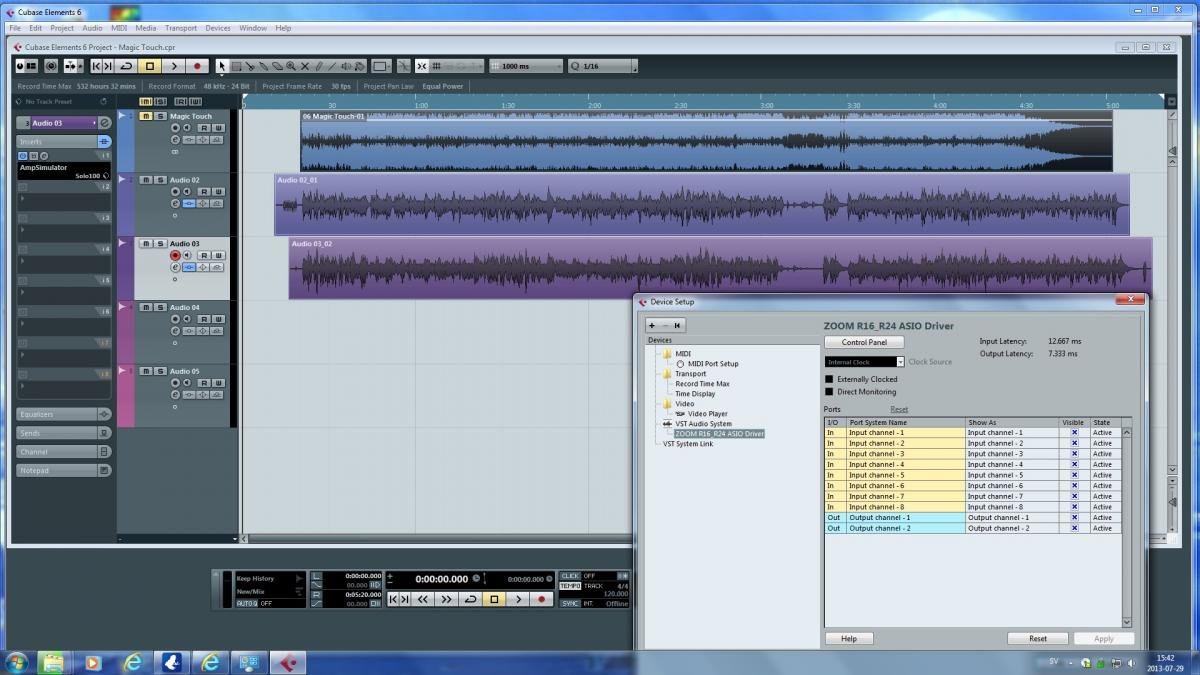Click Rewind in the transport panel

point(422,599)
